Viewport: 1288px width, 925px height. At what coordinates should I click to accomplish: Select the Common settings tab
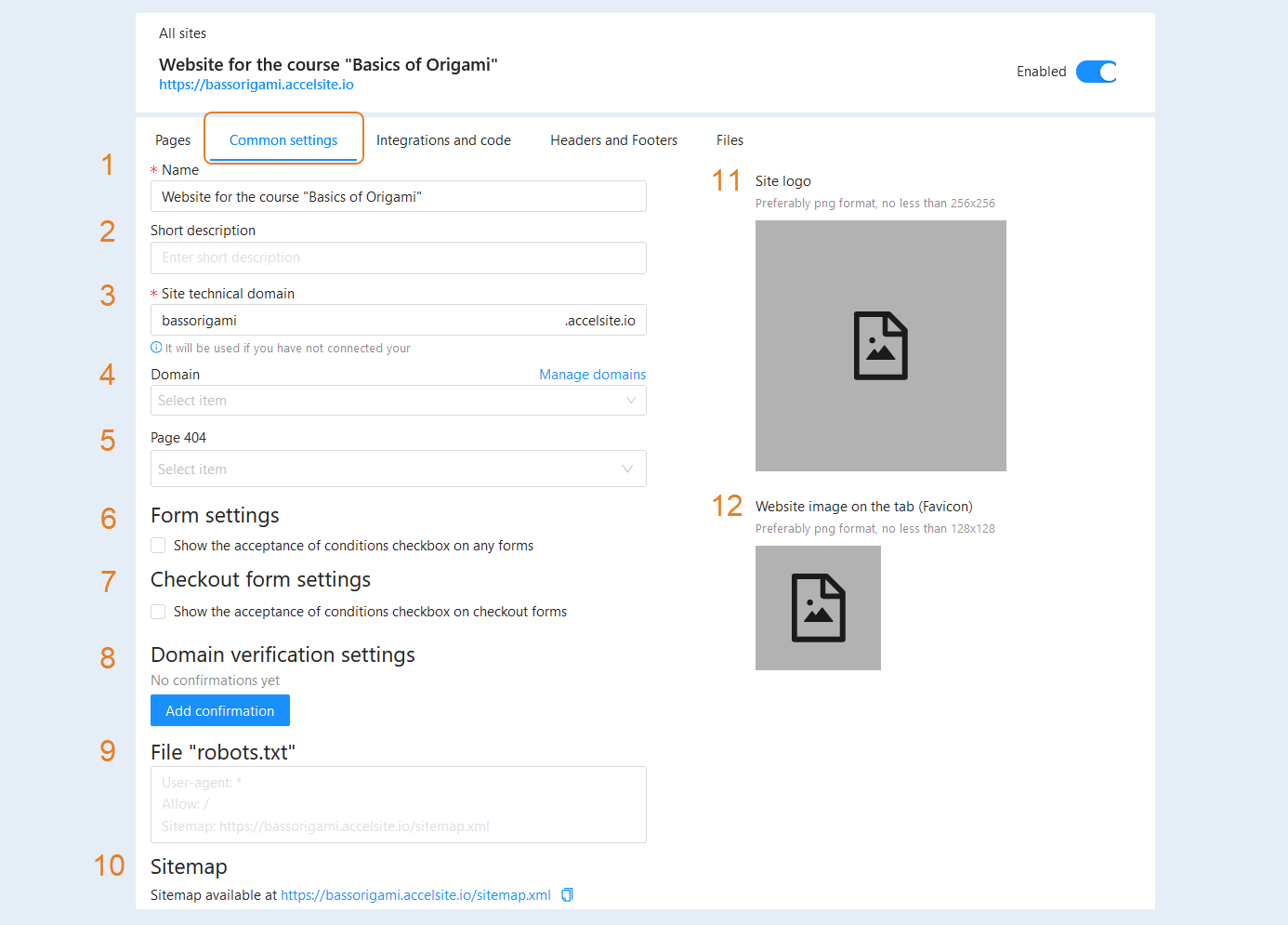pyautogui.click(x=283, y=140)
